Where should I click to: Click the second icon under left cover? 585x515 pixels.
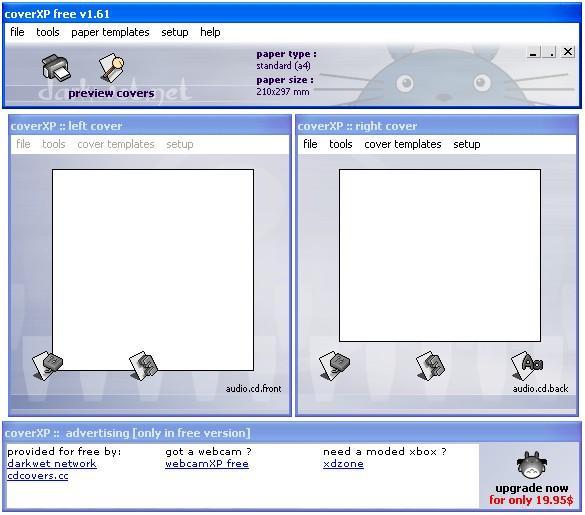[x=143, y=365]
